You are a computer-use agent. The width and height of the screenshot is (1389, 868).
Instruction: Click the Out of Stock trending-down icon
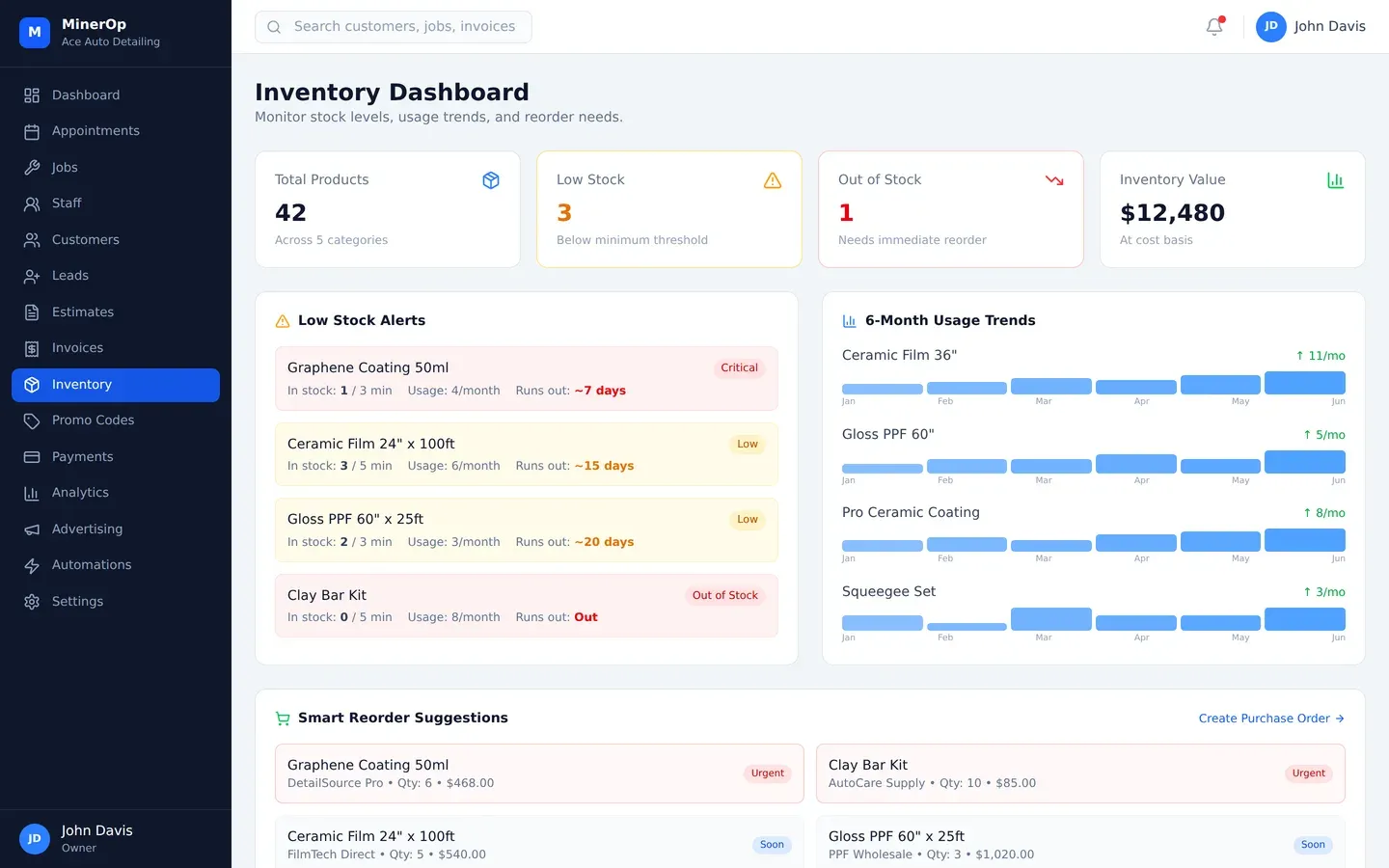tap(1054, 180)
